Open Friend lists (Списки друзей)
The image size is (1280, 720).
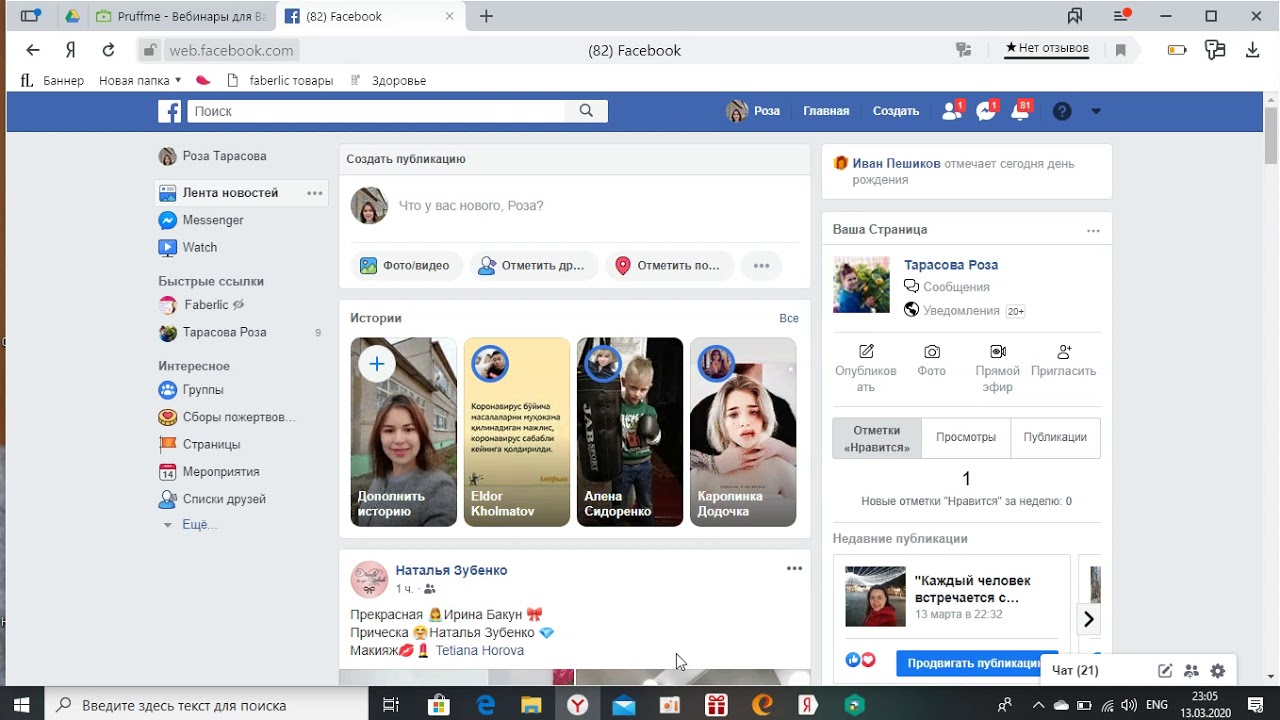tap(224, 499)
